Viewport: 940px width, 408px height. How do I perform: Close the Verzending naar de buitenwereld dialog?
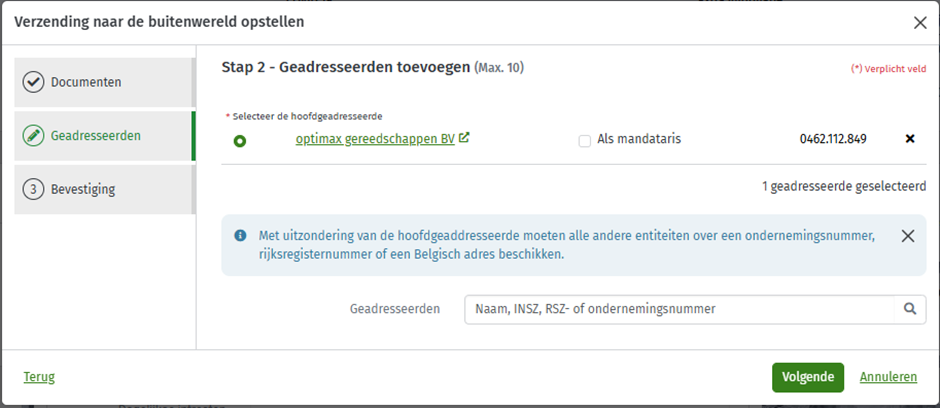[x=920, y=23]
